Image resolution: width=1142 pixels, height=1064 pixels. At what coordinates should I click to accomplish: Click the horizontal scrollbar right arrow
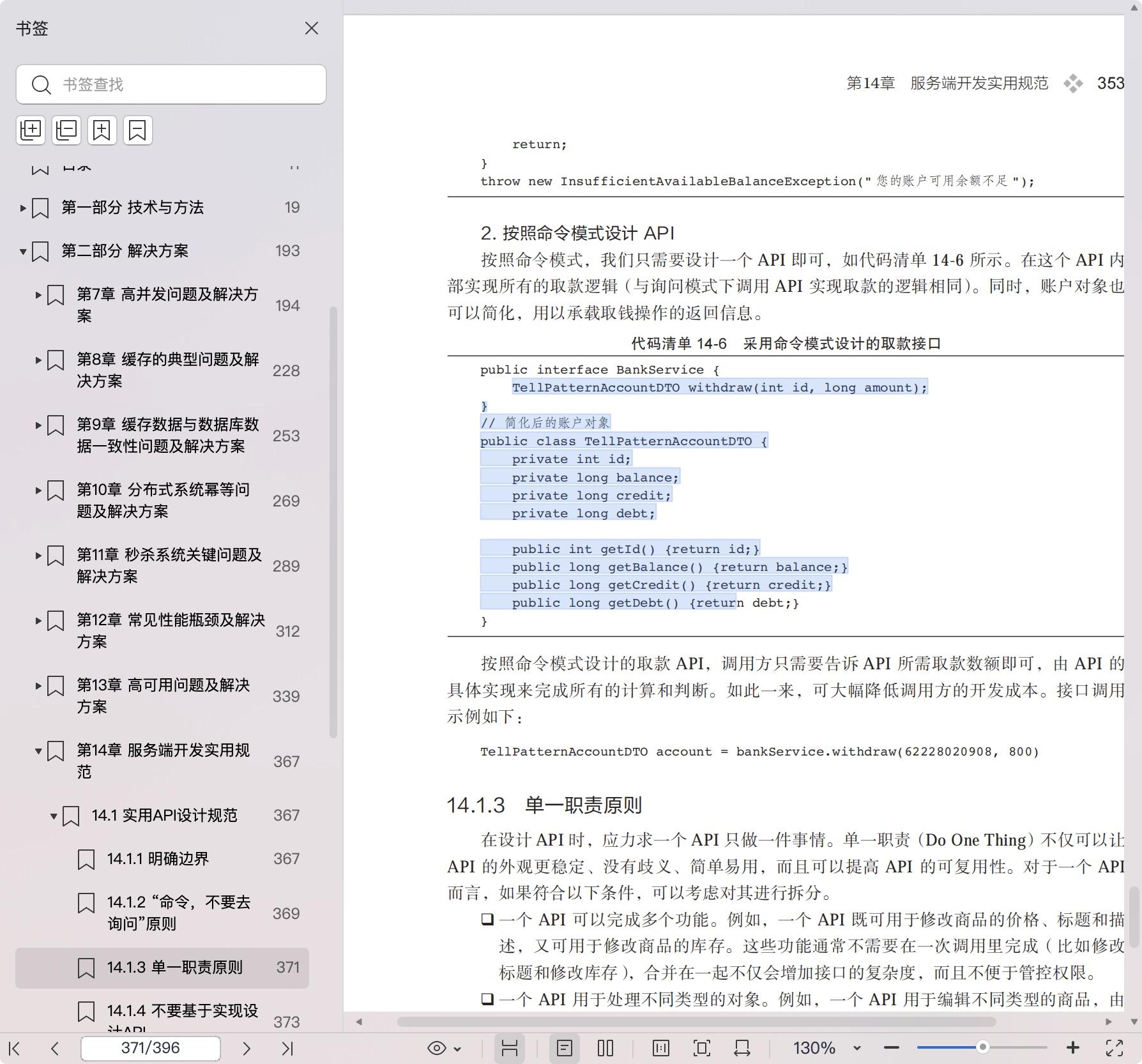pyautogui.click(x=1108, y=1022)
